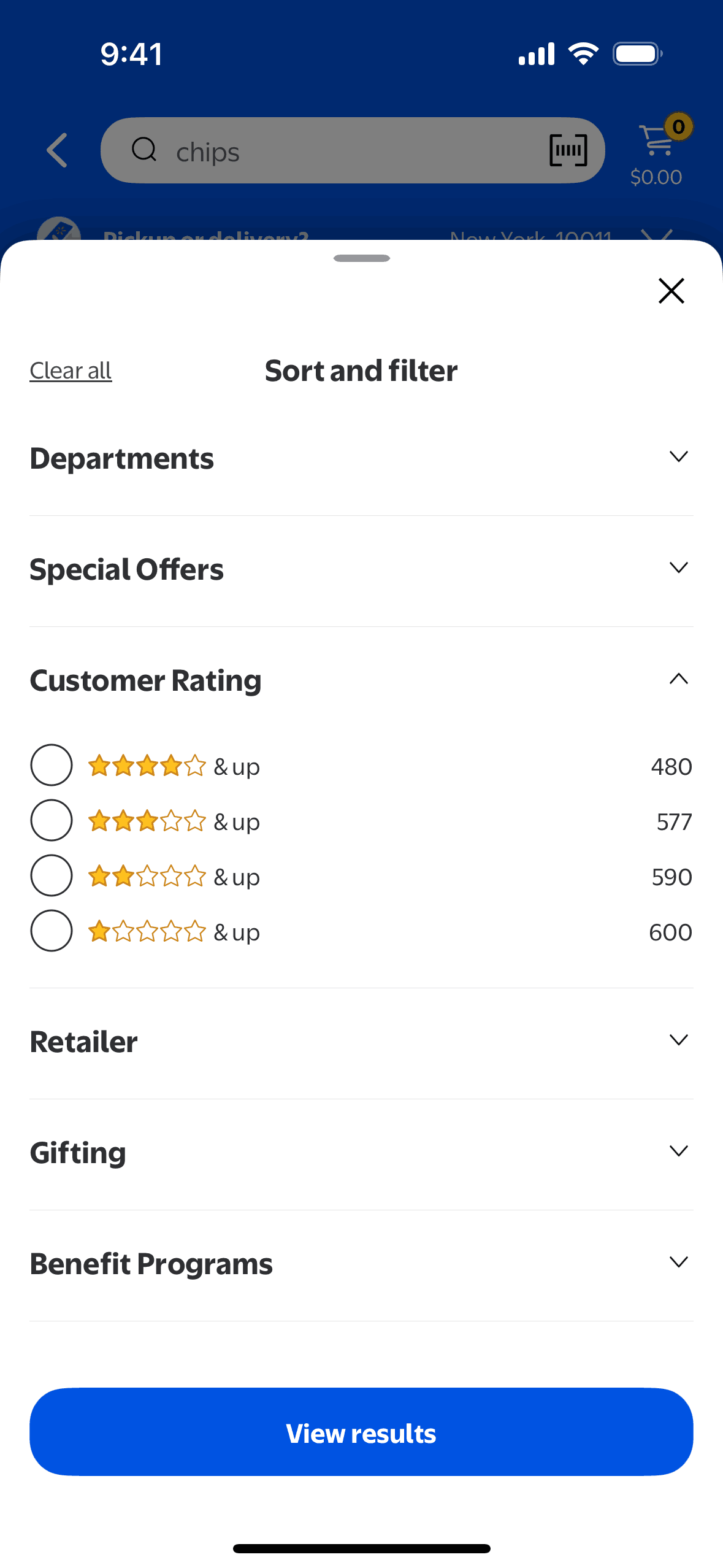Choose 2 stars & up rating
The height and width of the screenshot is (1568, 723).
[x=52, y=876]
